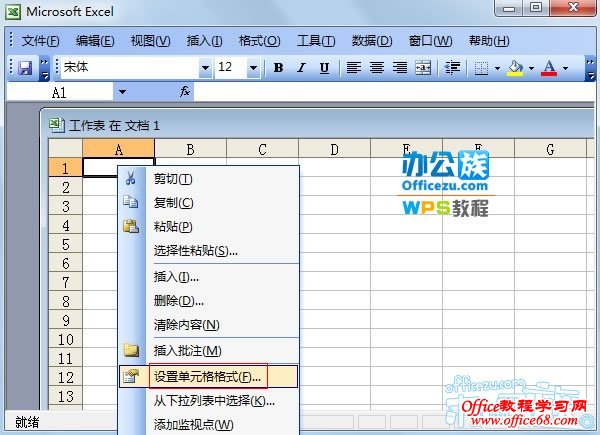
Task: Click the Save floppy disk icon
Action: pos(25,68)
